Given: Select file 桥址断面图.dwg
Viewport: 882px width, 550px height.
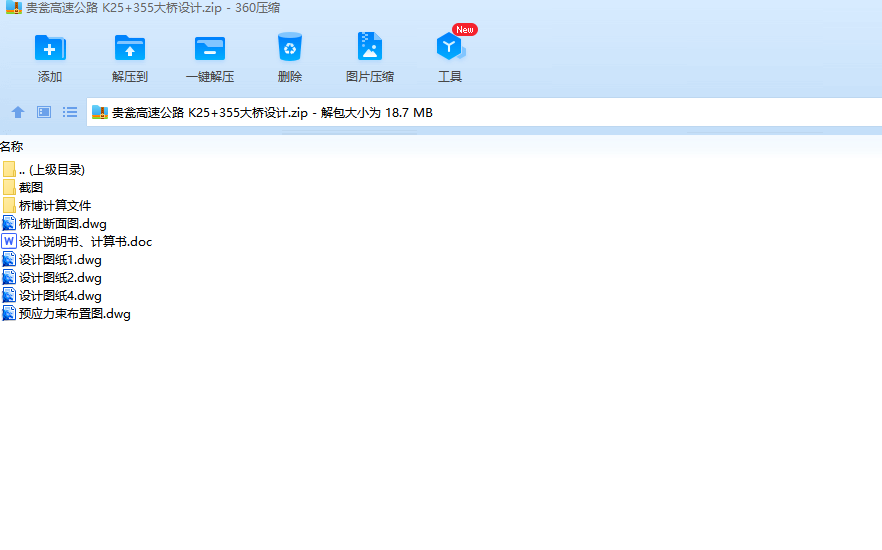Looking at the screenshot, I should pyautogui.click(x=55, y=223).
